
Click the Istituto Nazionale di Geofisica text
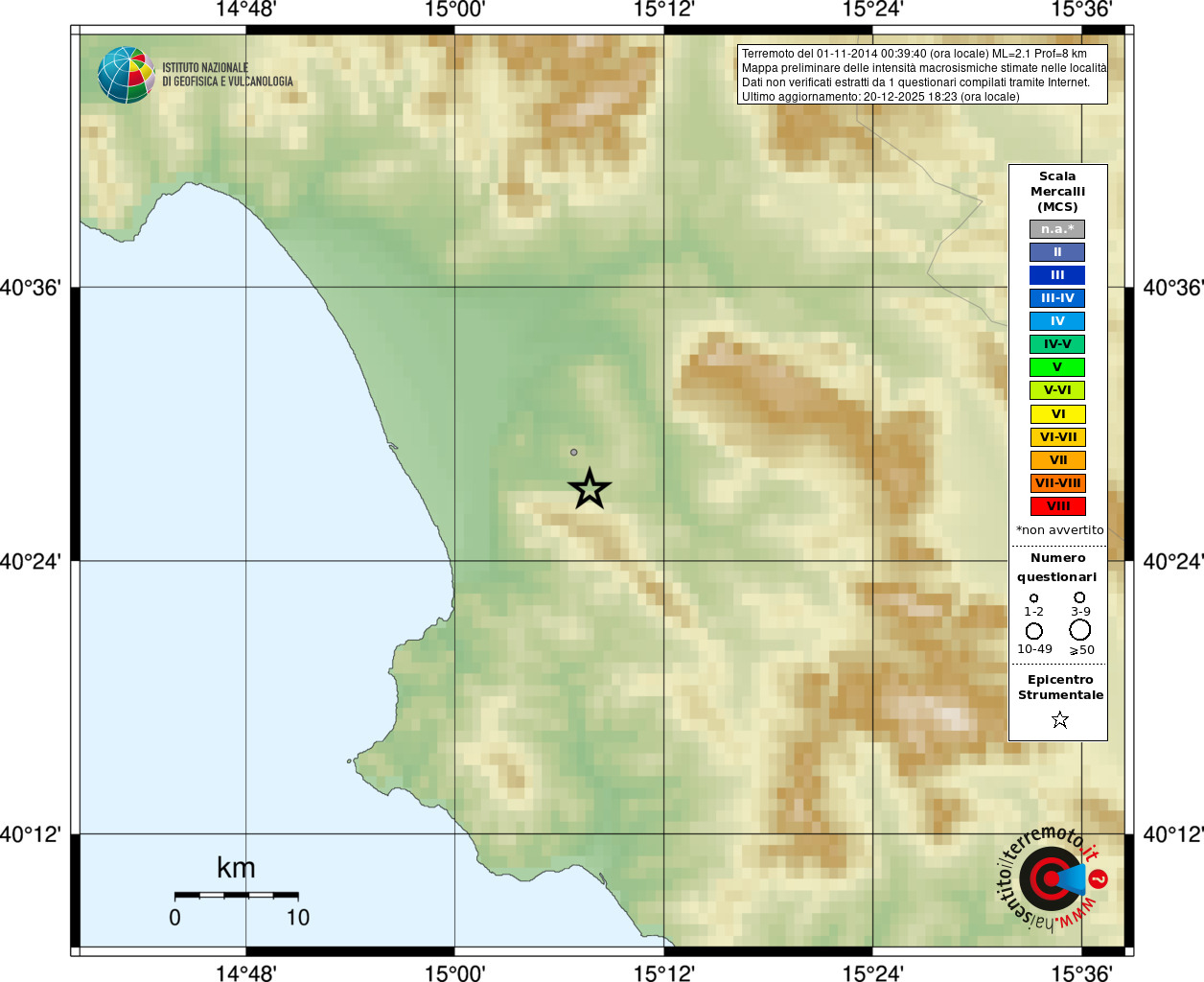[227, 75]
